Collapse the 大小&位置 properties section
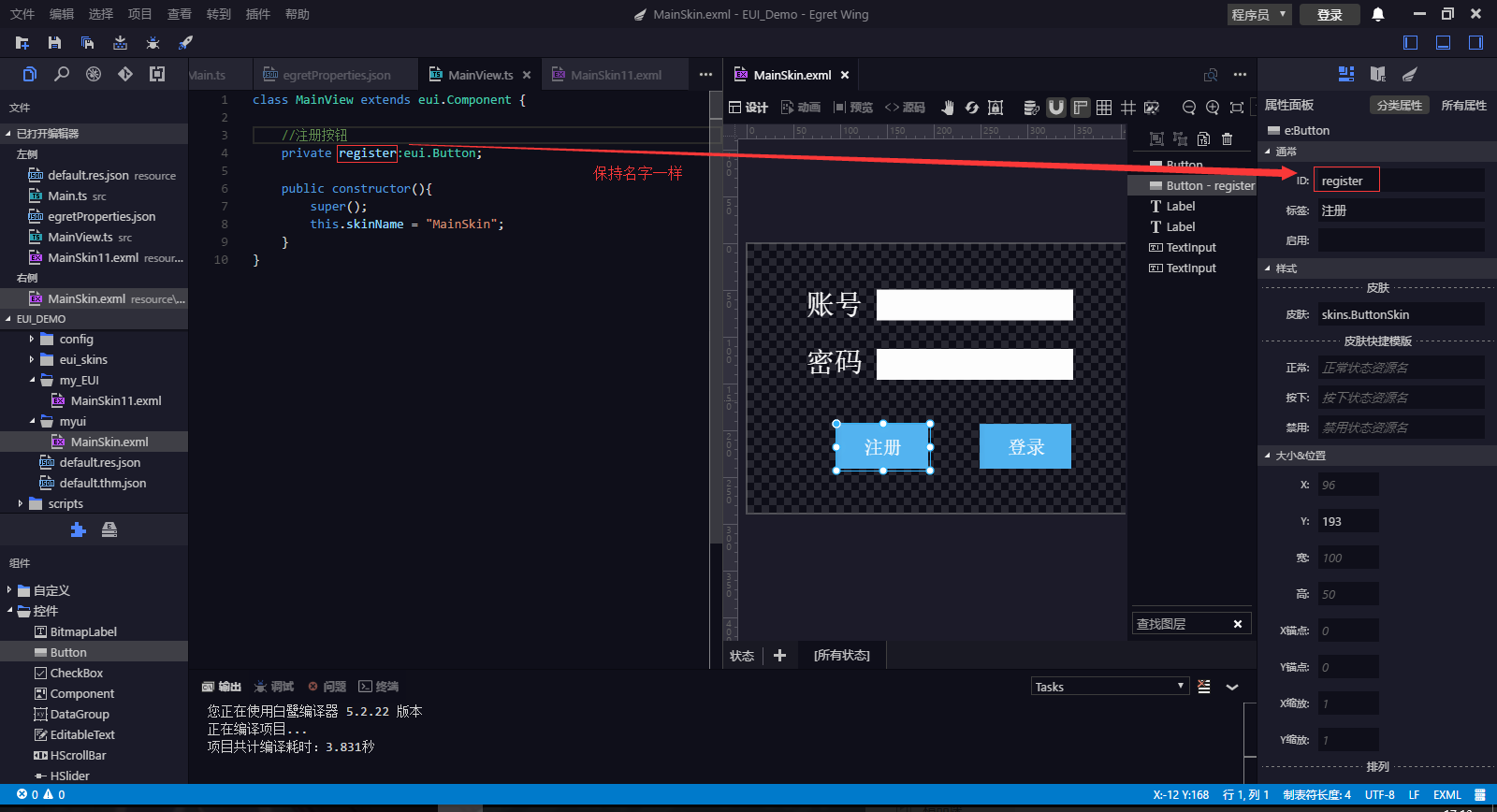Viewport: 1497px width, 812px height. point(1268,456)
